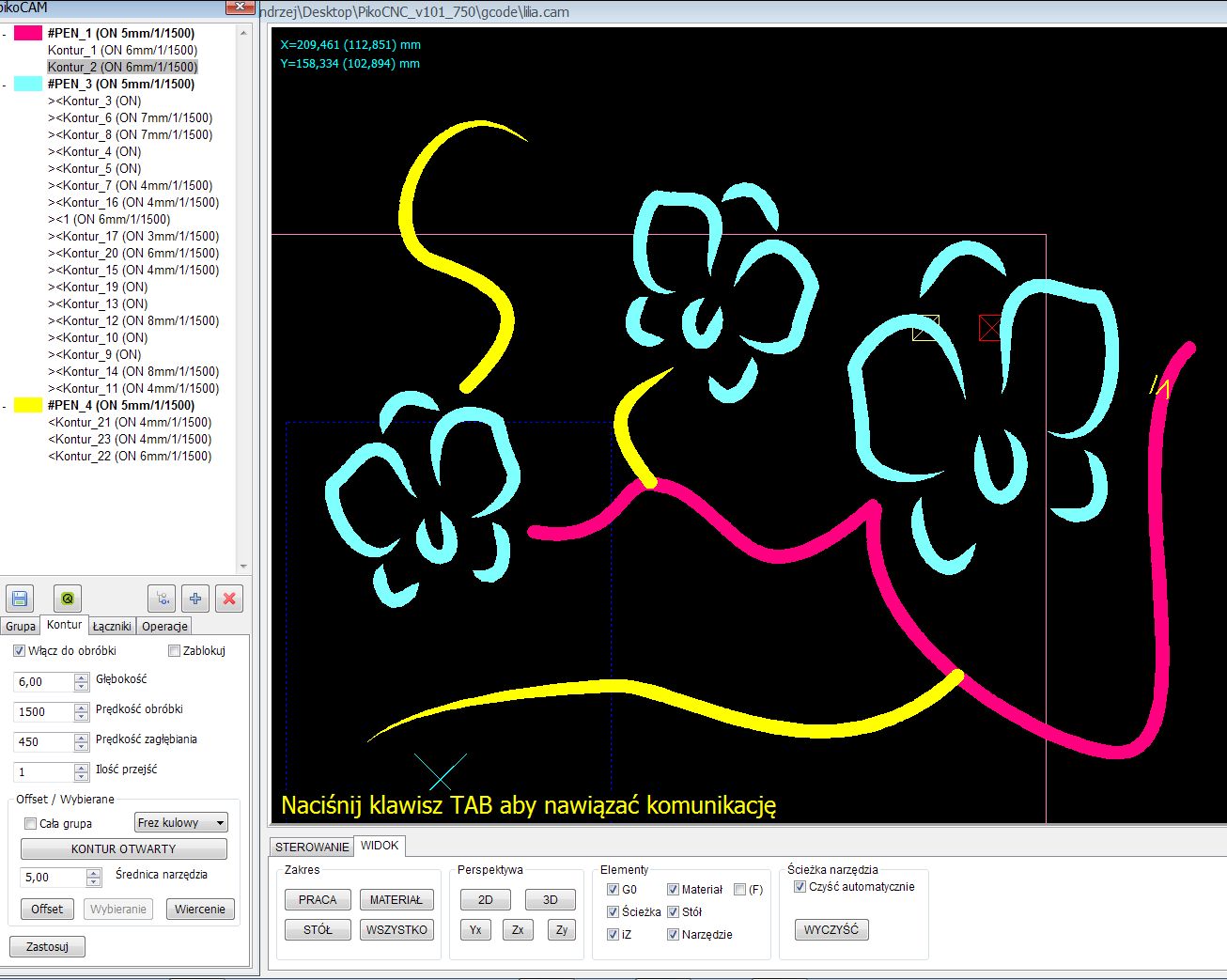Click the Zx view button

[x=519, y=929]
